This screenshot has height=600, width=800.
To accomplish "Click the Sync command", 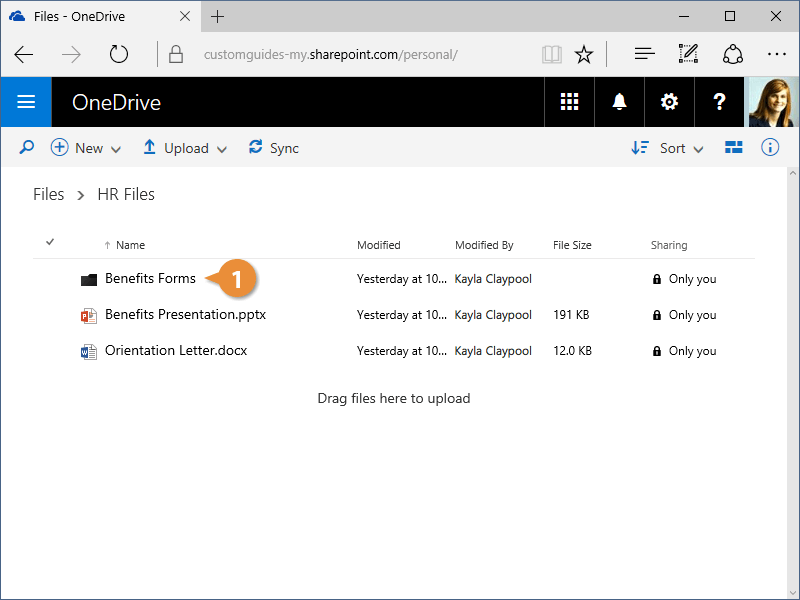I will [x=274, y=148].
